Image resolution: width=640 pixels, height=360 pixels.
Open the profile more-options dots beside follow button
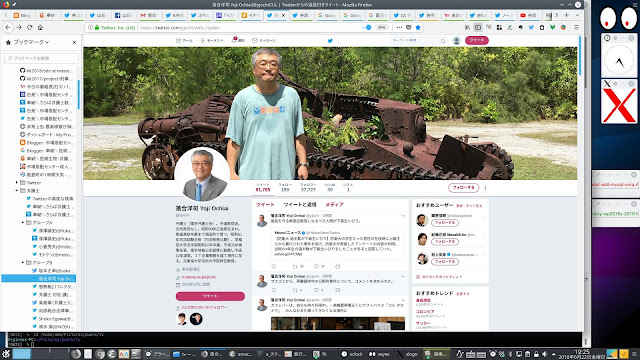[485, 188]
